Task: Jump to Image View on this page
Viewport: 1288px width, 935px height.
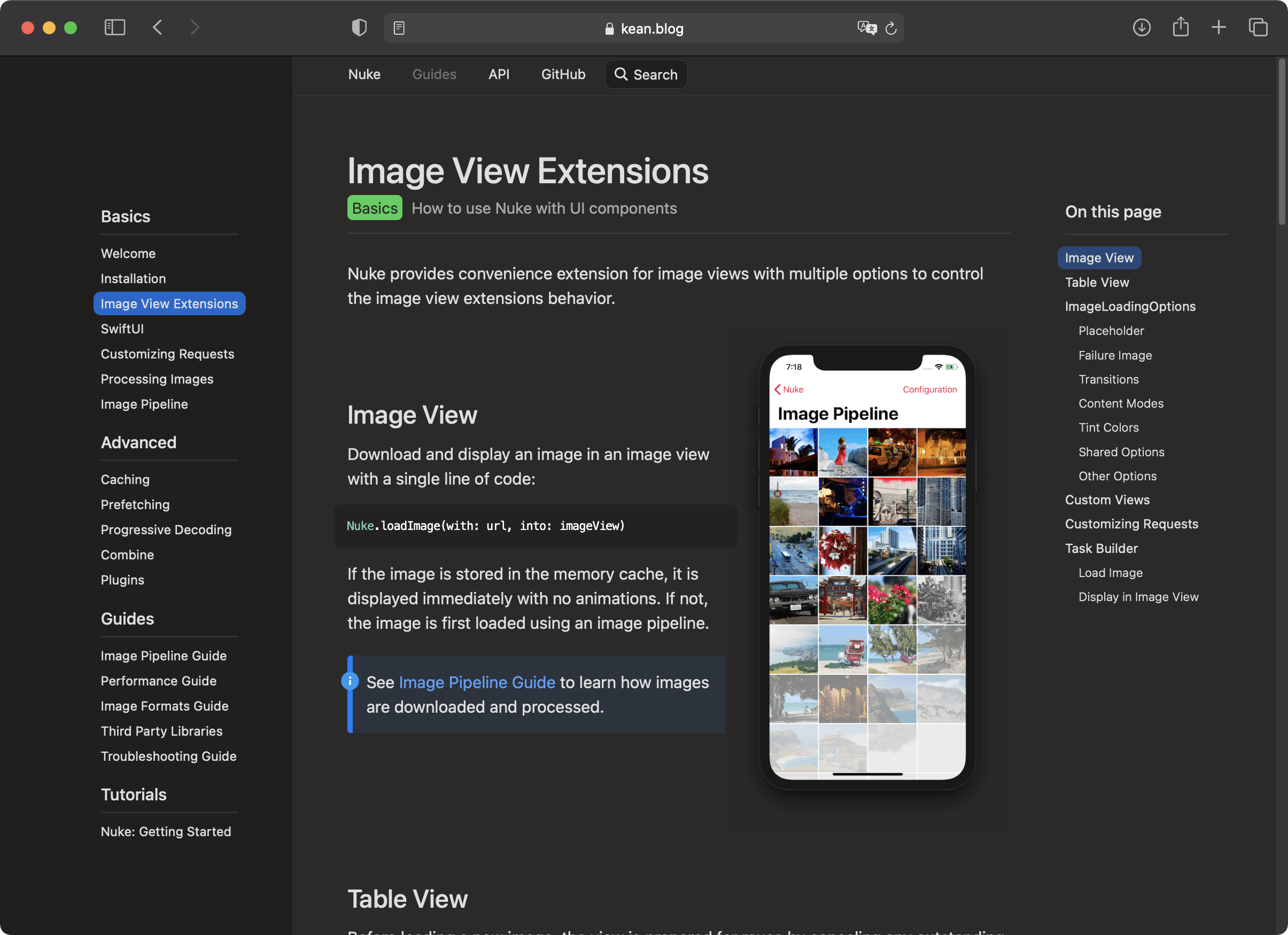Action: [1099, 258]
